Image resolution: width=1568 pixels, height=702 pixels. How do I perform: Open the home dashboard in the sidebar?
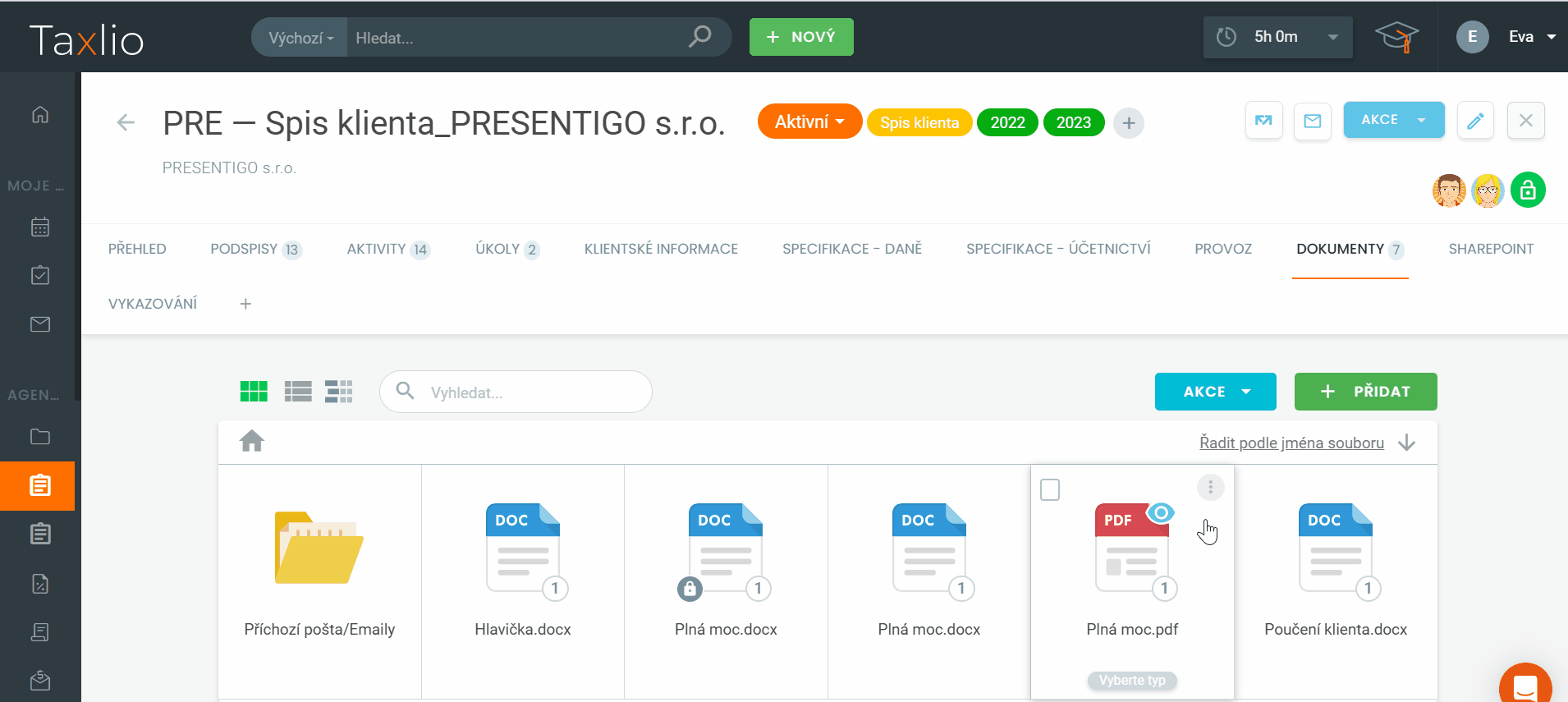pos(40,114)
